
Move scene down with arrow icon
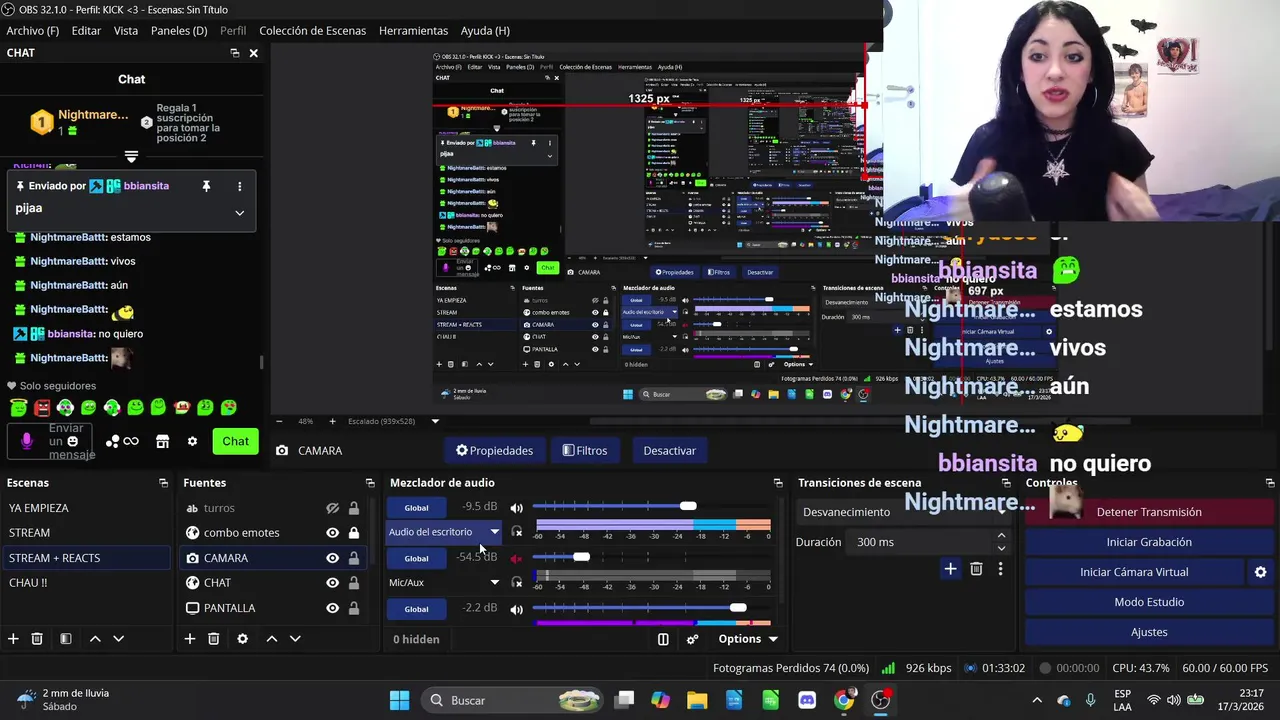coord(118,639)
